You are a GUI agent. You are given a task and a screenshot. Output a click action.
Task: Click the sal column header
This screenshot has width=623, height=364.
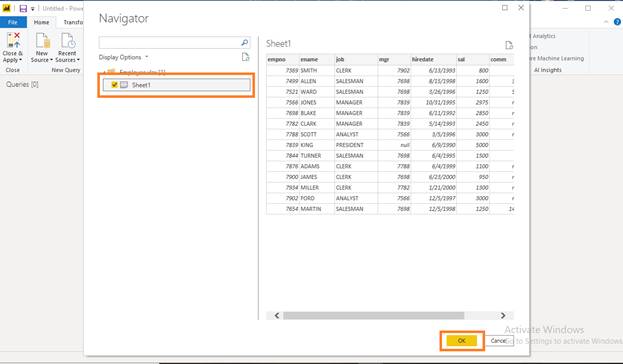pyautogui.click(x=473, y=59)
